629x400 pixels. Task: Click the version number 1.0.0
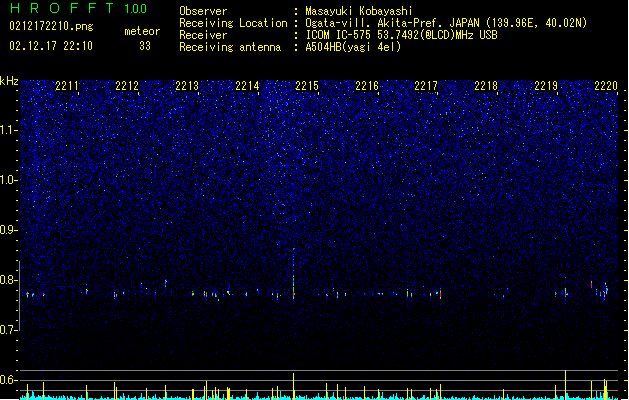(x=135, y=9)
